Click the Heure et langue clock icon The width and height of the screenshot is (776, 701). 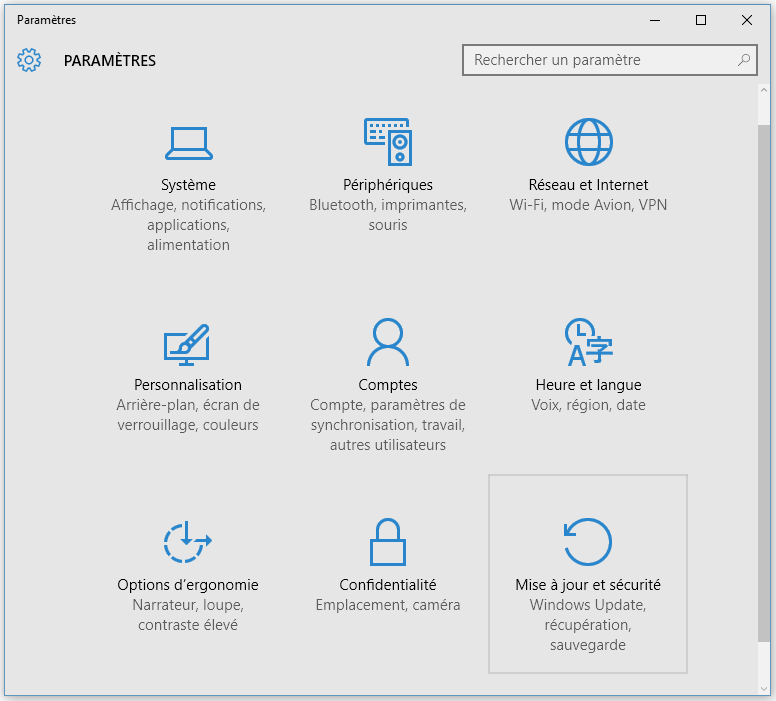[588, 343]
